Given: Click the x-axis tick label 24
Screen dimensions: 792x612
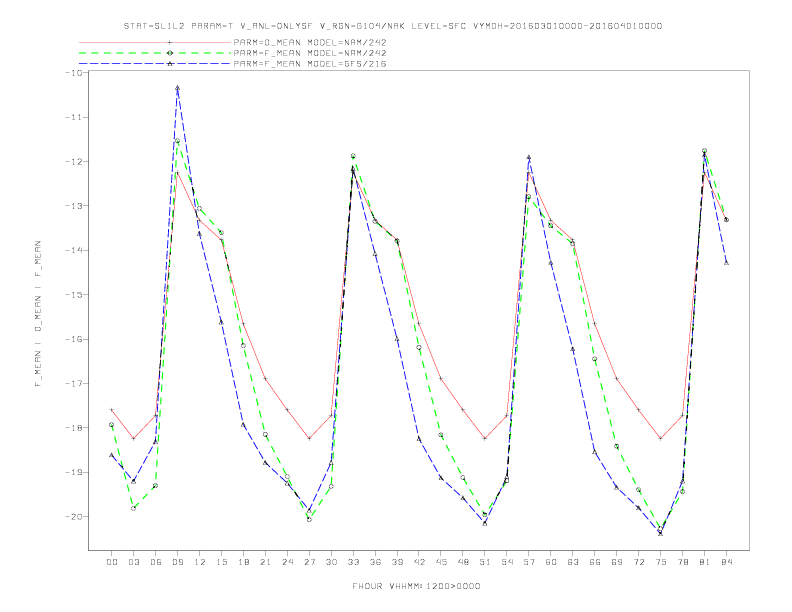Looking at the screenshot, I should tap(287, 562).
